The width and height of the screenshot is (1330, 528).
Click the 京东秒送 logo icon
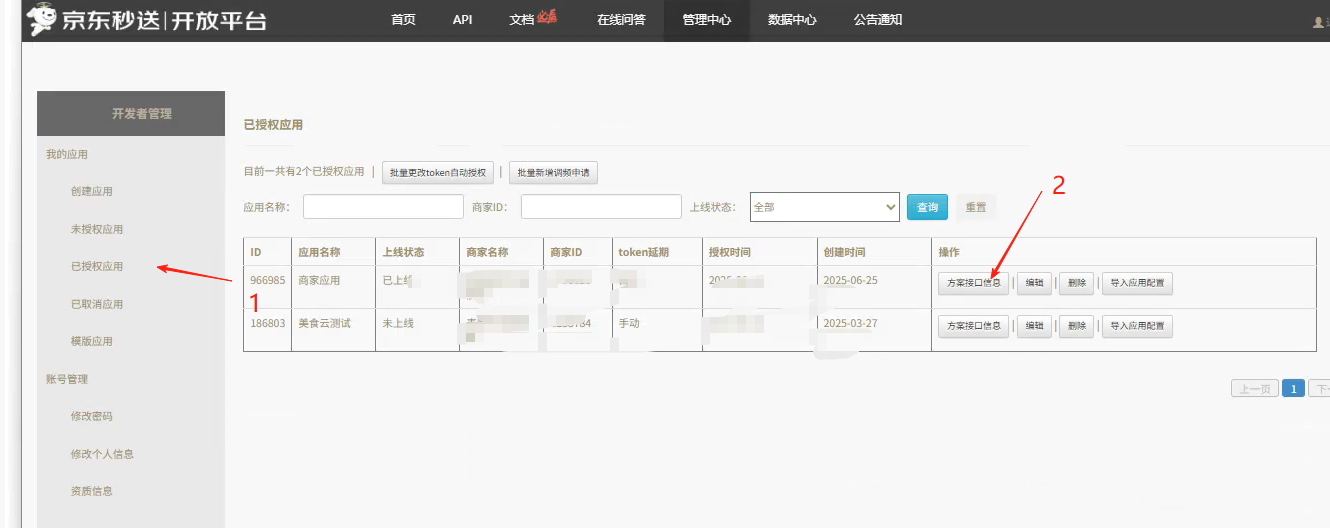41,19
